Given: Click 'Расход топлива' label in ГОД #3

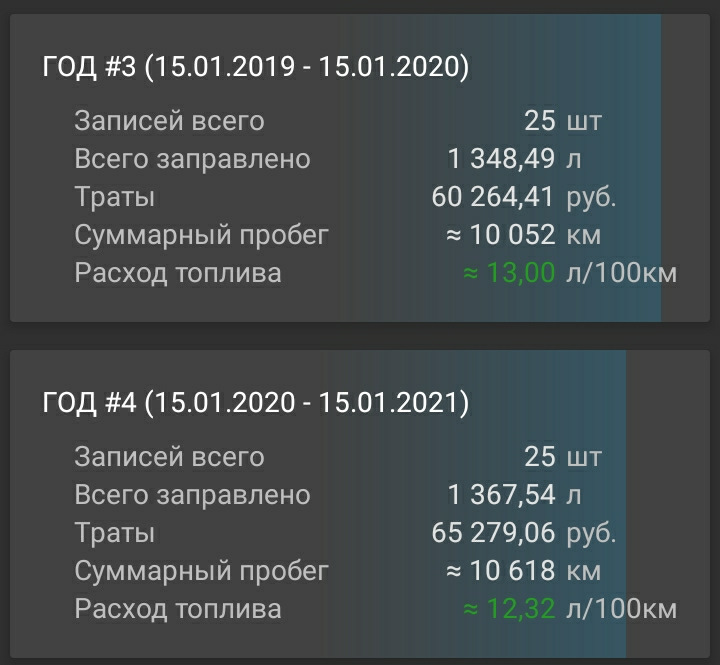Looking at the screenshot, I should [x=178, y=273].
